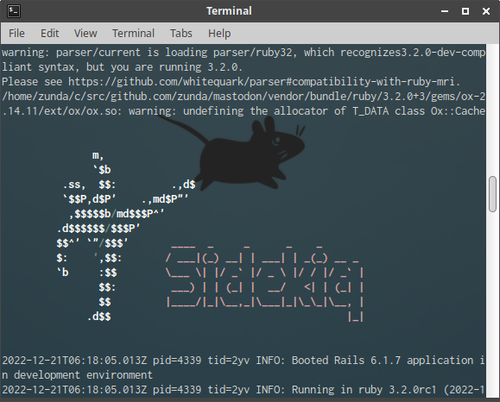This screenshot has height=402, width=500.
Task: Minimize the Terminal window
Action: (x=445, y=11)
